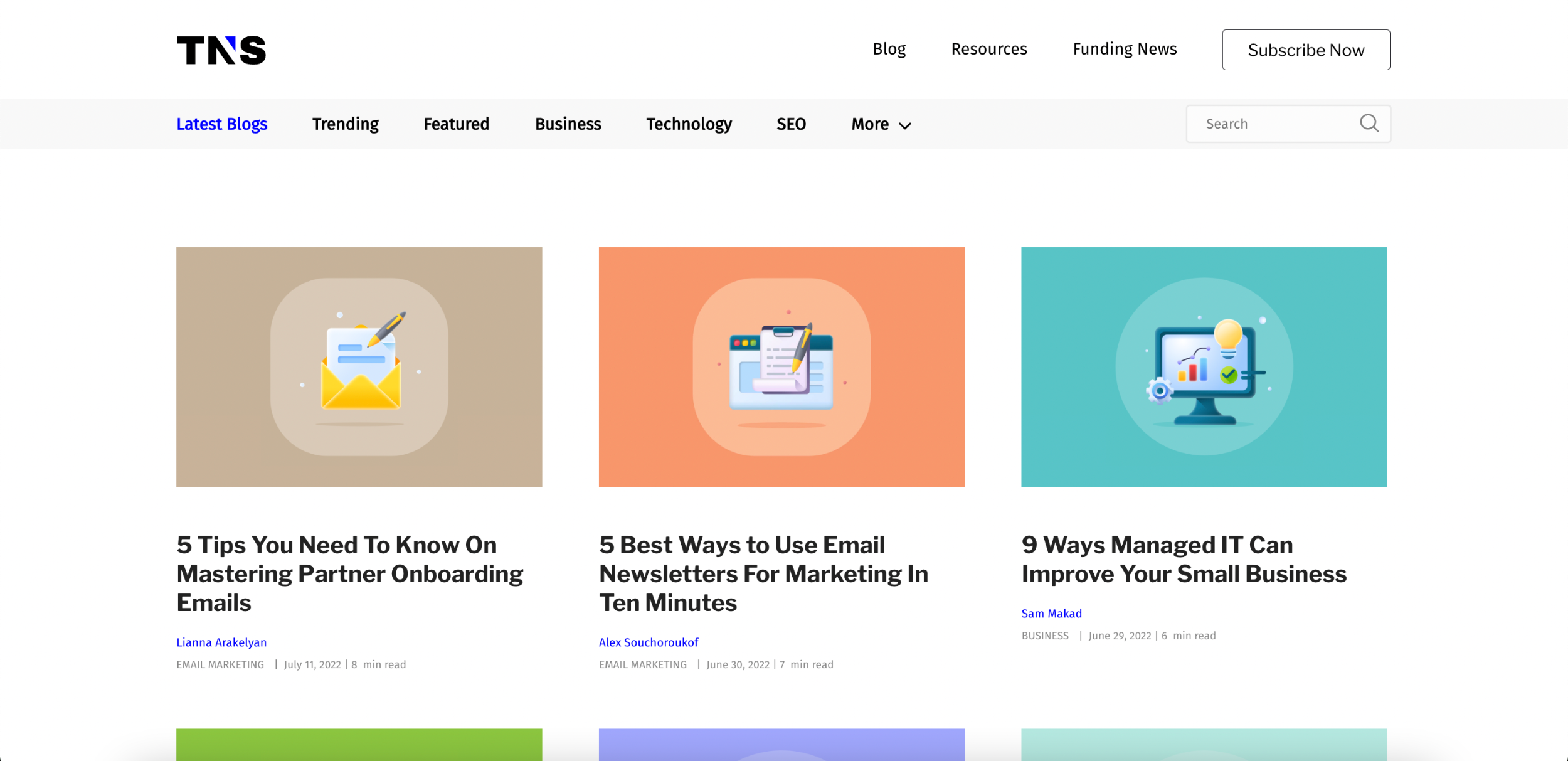
Task: Open the clipboard newsletter article thumbnail
Action: point(781,367)
